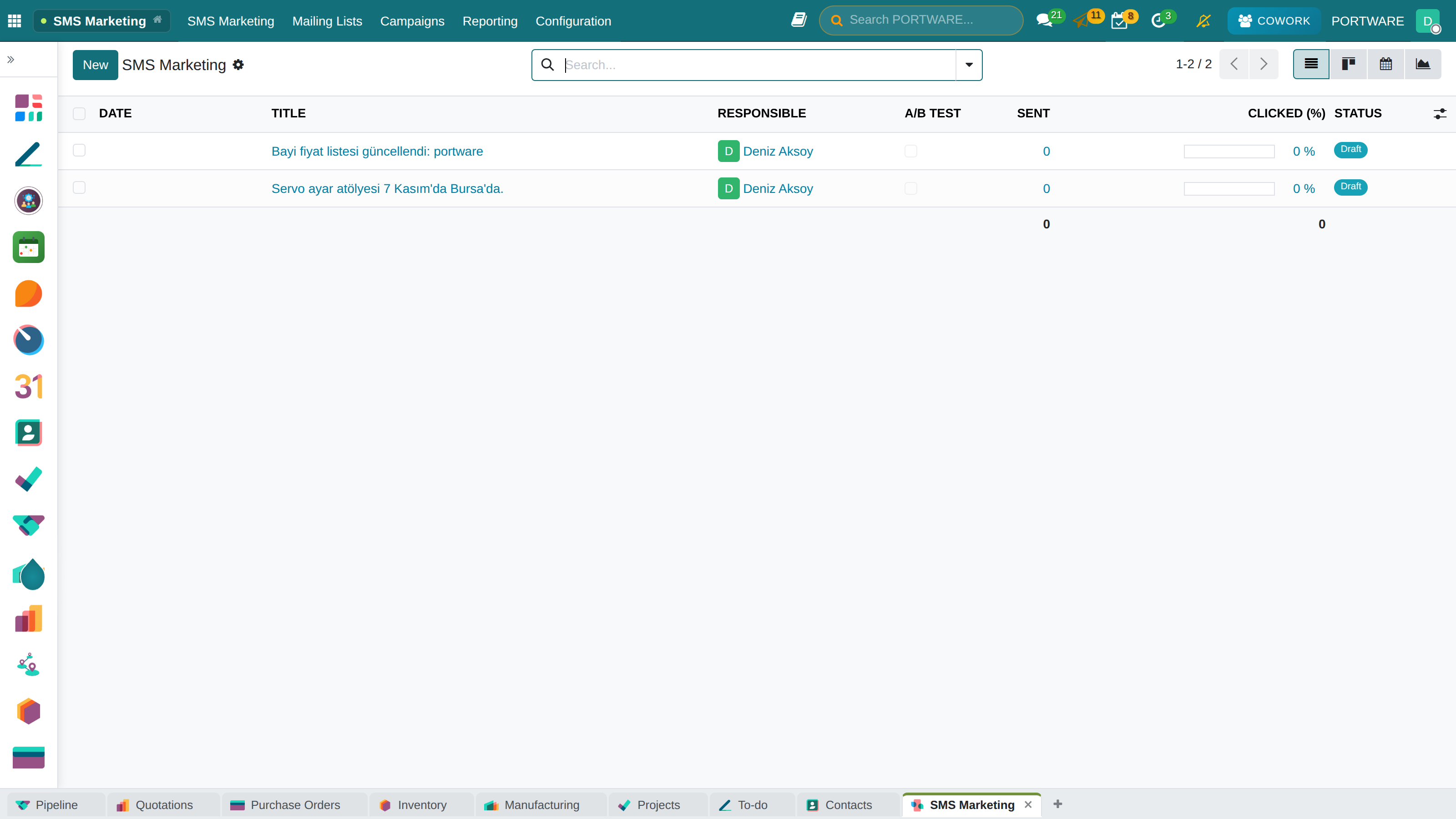This screenshot has height=819, width=1456.
Task: Open the optional columns settings toggle
Action: pos(1440,114)
